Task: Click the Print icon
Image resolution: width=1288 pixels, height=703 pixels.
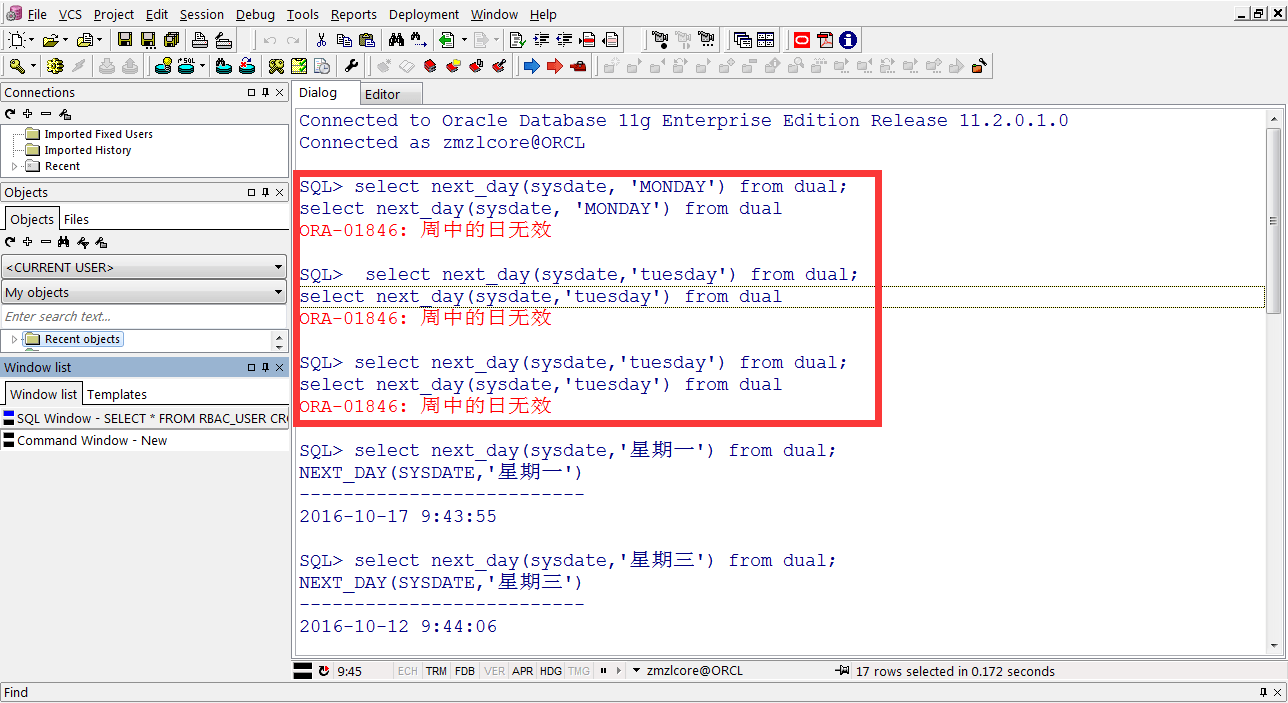Action: point(200,40)
